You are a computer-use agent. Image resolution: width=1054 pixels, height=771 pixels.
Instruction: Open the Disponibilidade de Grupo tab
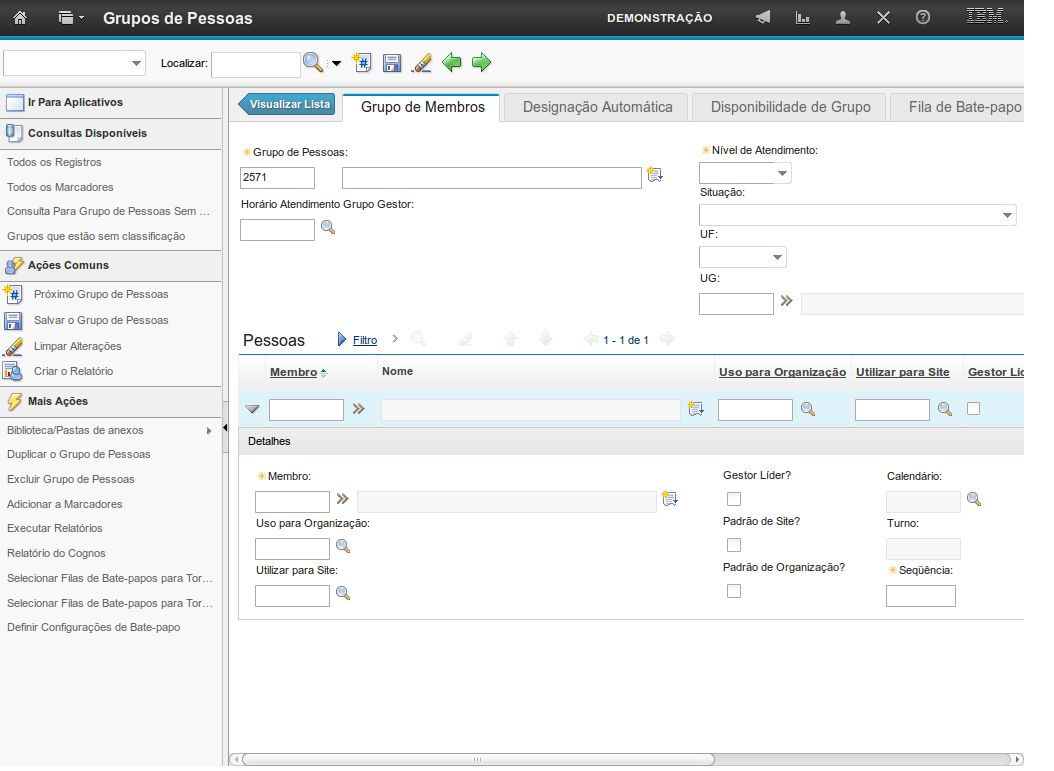tap(790, 107)
